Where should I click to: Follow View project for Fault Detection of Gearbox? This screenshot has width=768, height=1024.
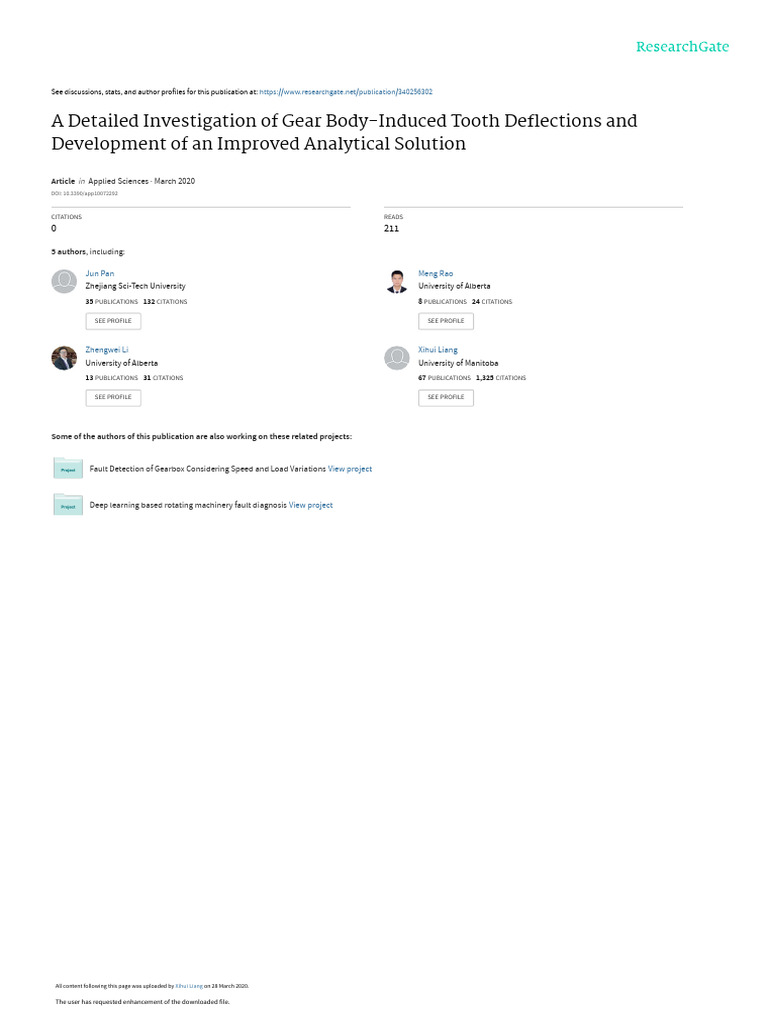click(x=350, y=469)
